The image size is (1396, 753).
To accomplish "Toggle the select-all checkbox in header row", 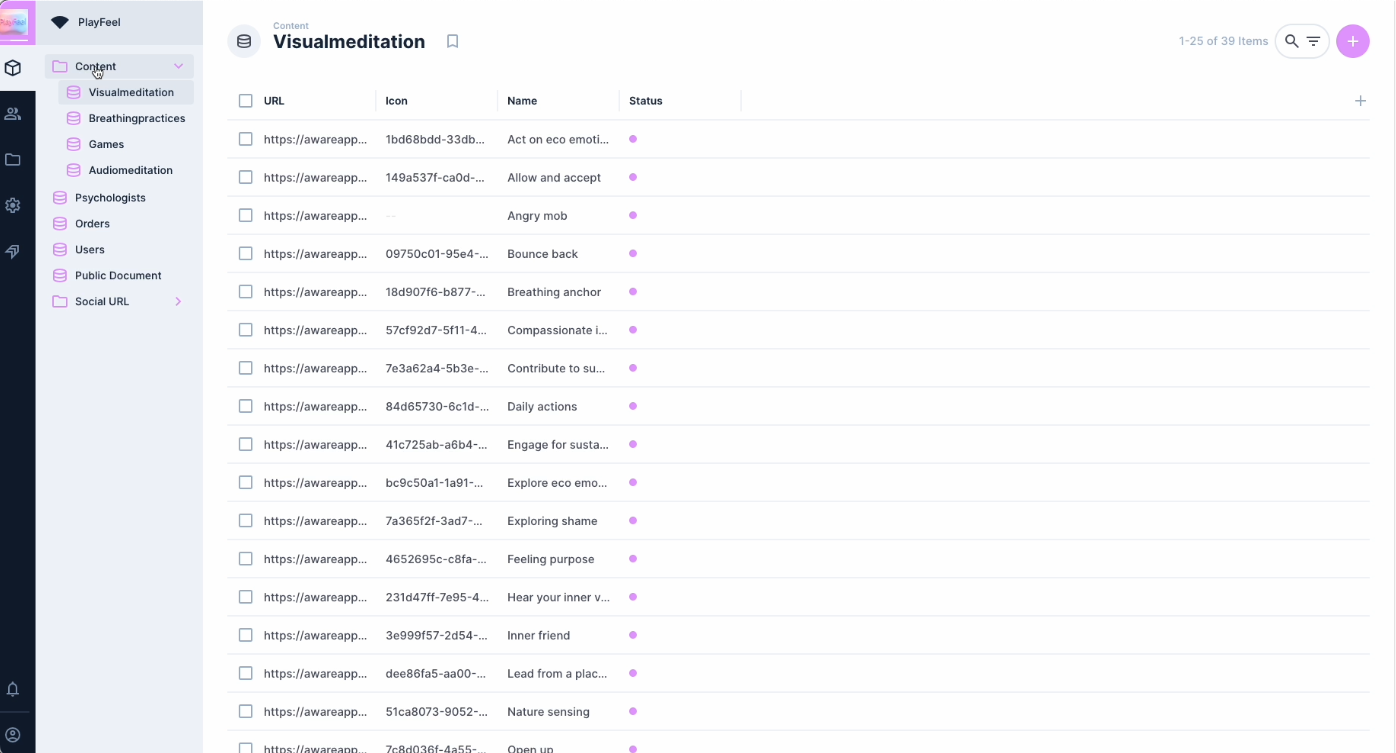I will [x=246, y=101].
